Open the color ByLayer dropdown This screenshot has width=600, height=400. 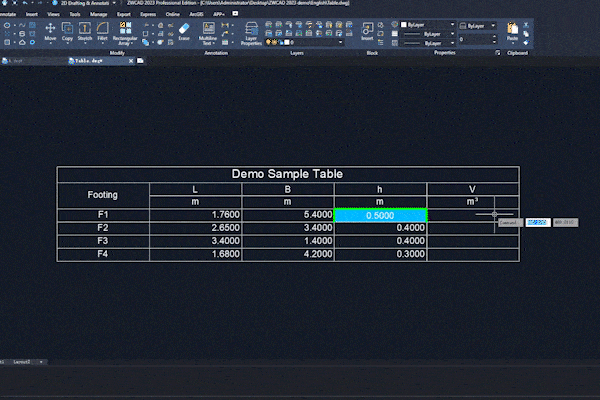(x=452, y=25)
